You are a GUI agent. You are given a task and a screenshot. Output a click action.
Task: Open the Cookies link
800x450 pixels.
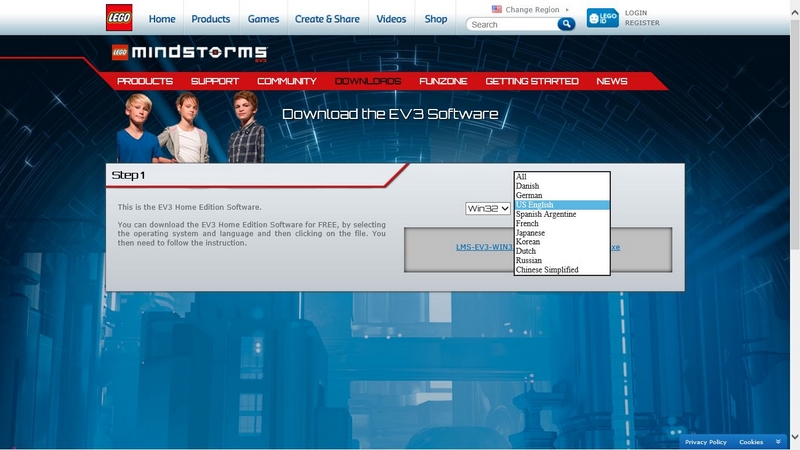point(751,442)
